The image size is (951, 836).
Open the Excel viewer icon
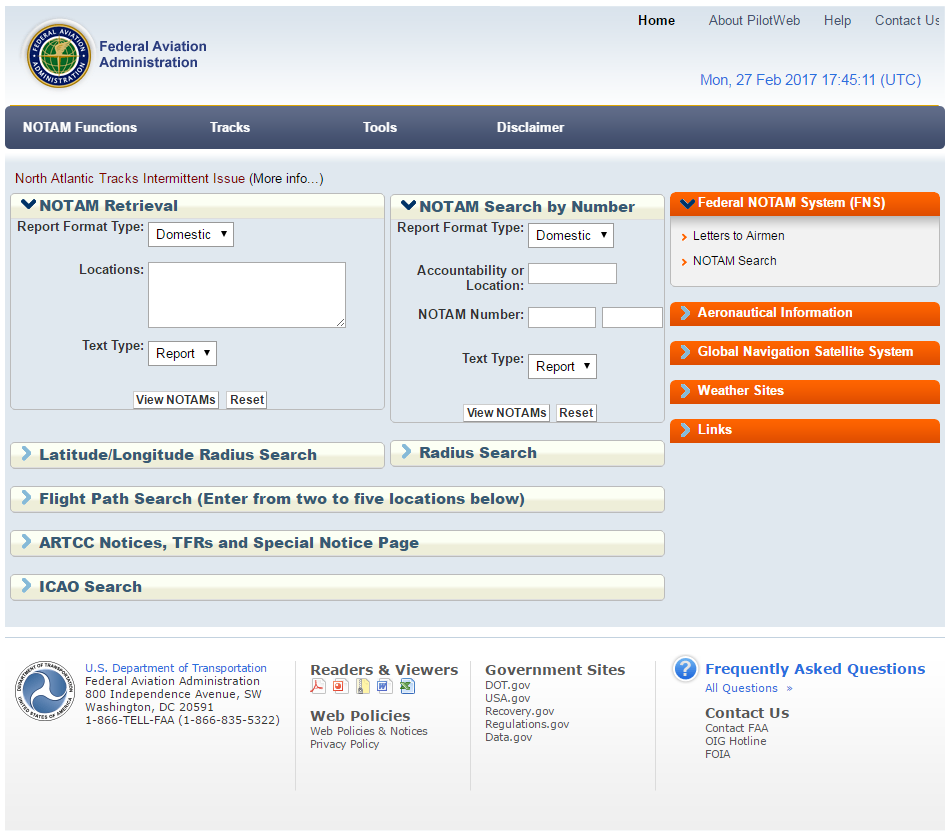coord(407,686)
